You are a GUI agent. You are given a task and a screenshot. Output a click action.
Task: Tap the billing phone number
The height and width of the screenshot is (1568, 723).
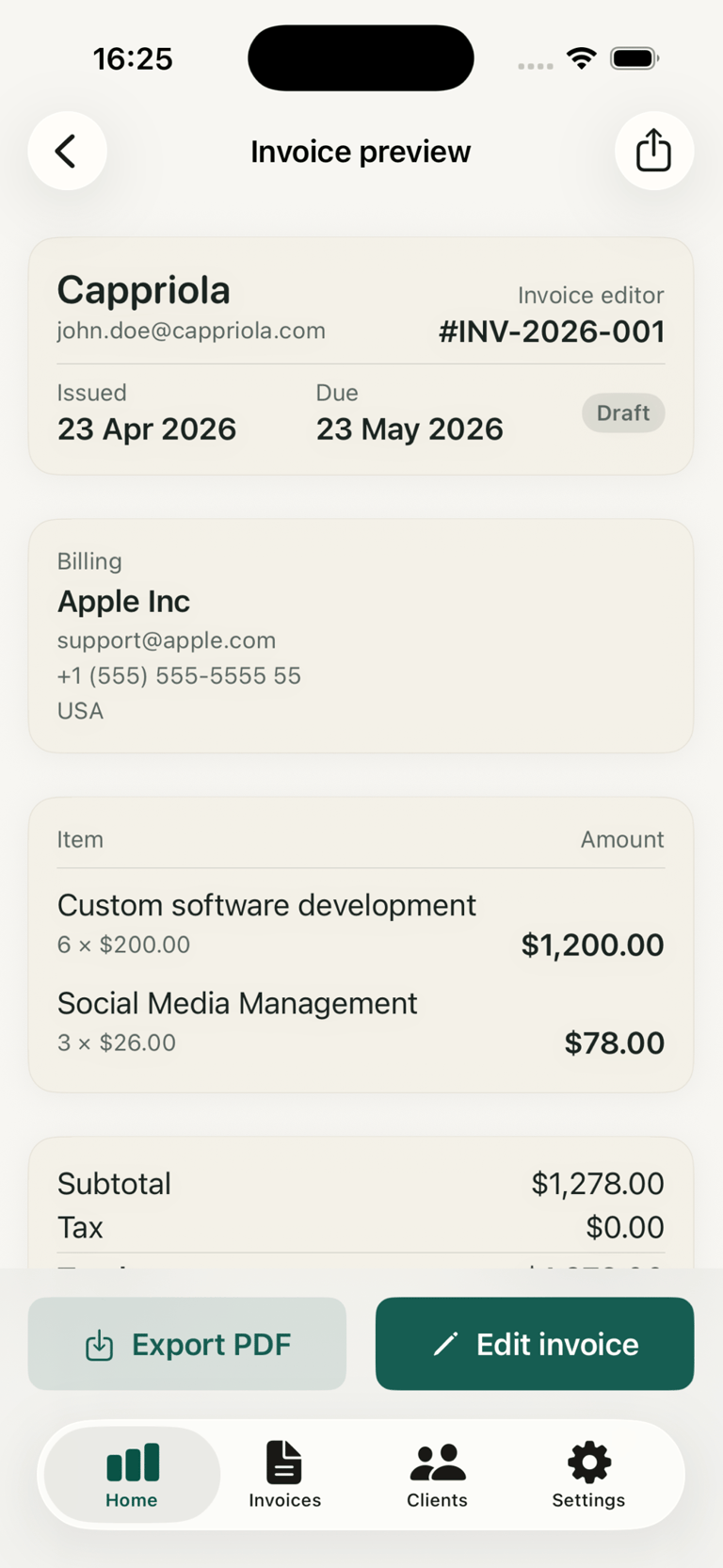[179, 676]
